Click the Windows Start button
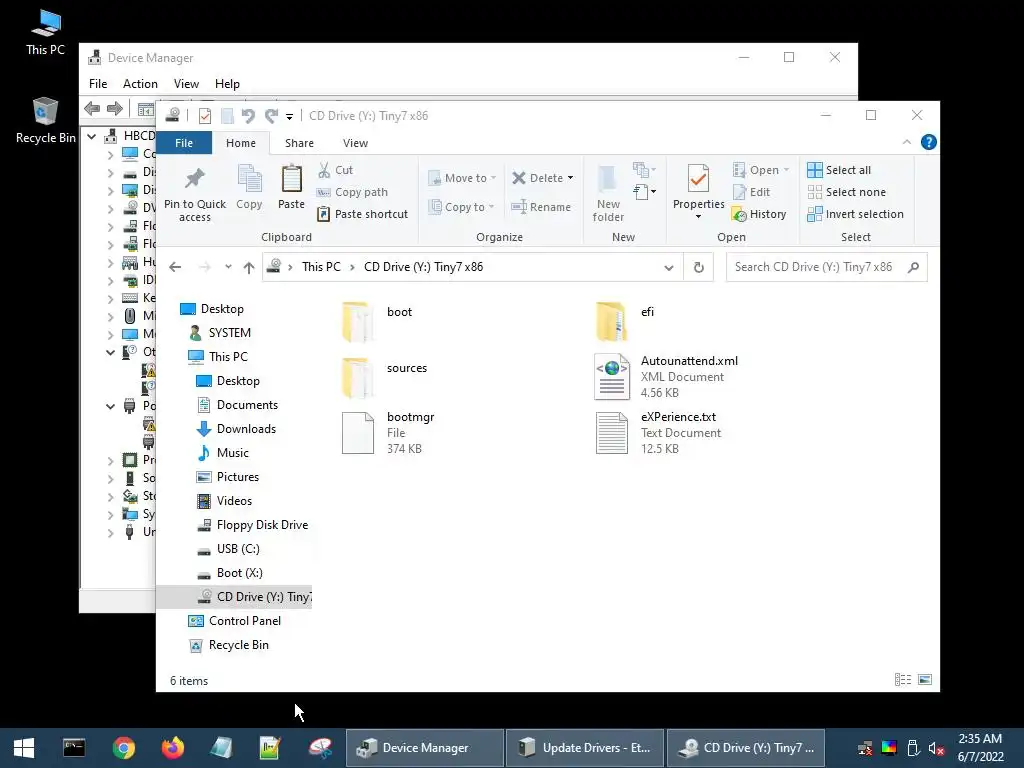 pyautogui.click(x=24, y=748)
